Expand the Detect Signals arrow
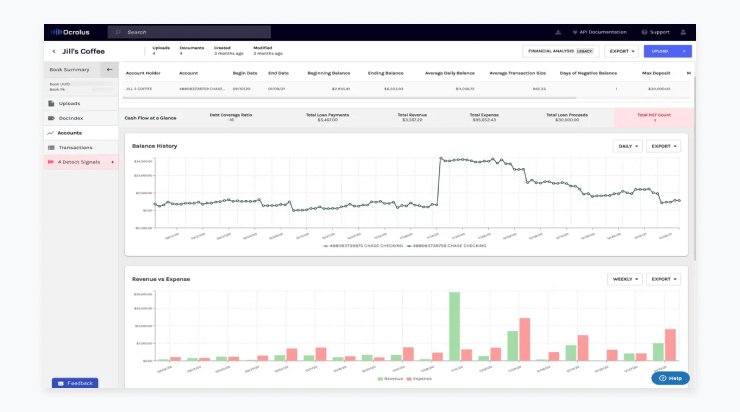 coord(112,162)
